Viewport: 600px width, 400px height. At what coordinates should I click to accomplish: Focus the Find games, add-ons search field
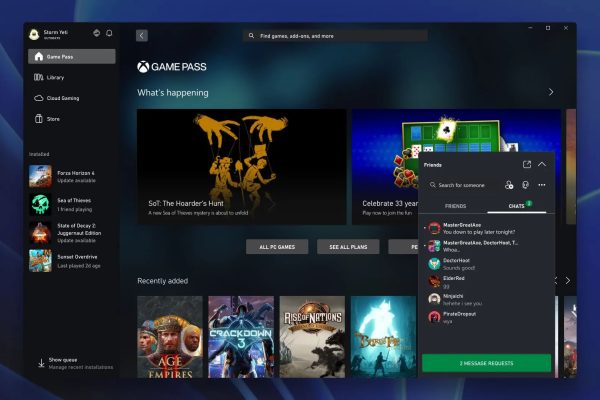tap(335, 36)
